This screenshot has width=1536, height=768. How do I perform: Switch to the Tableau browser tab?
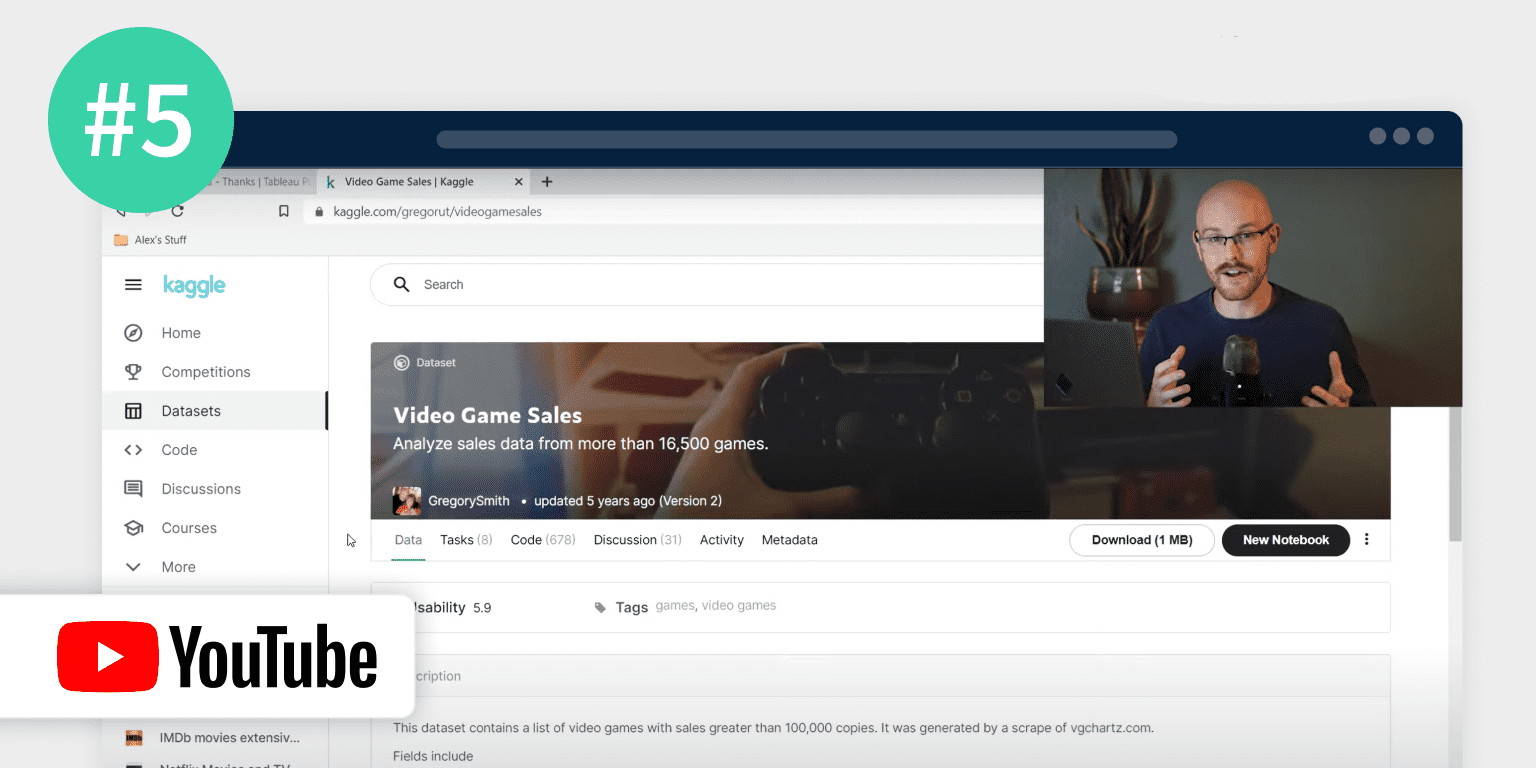click(x=260, y=182)
